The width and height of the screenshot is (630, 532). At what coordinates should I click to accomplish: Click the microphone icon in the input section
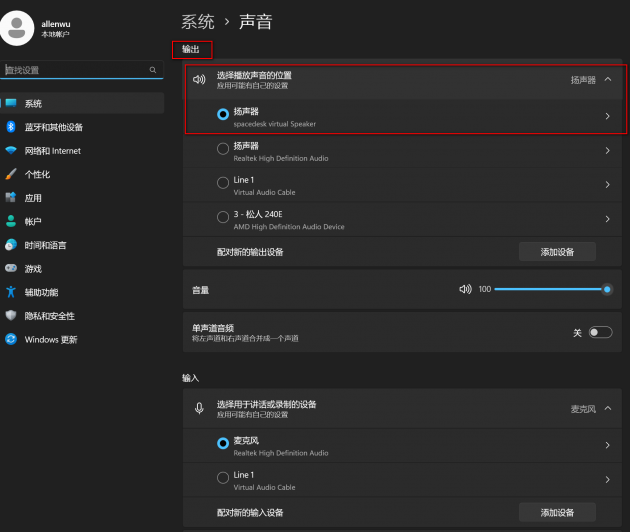[x=199, y=408]
